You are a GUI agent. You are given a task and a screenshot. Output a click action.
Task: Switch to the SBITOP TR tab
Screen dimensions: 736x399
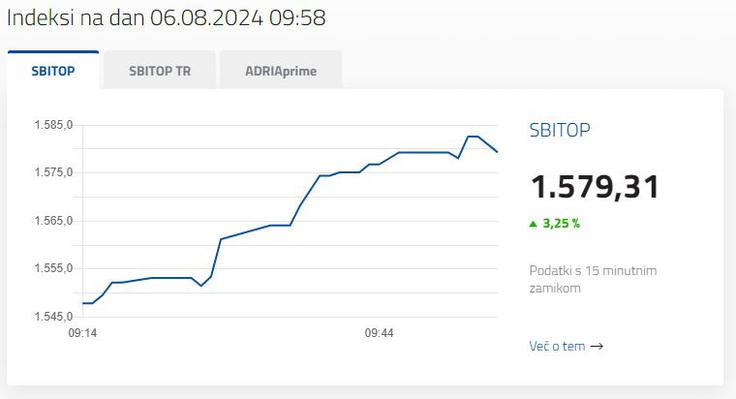(160, 70)
